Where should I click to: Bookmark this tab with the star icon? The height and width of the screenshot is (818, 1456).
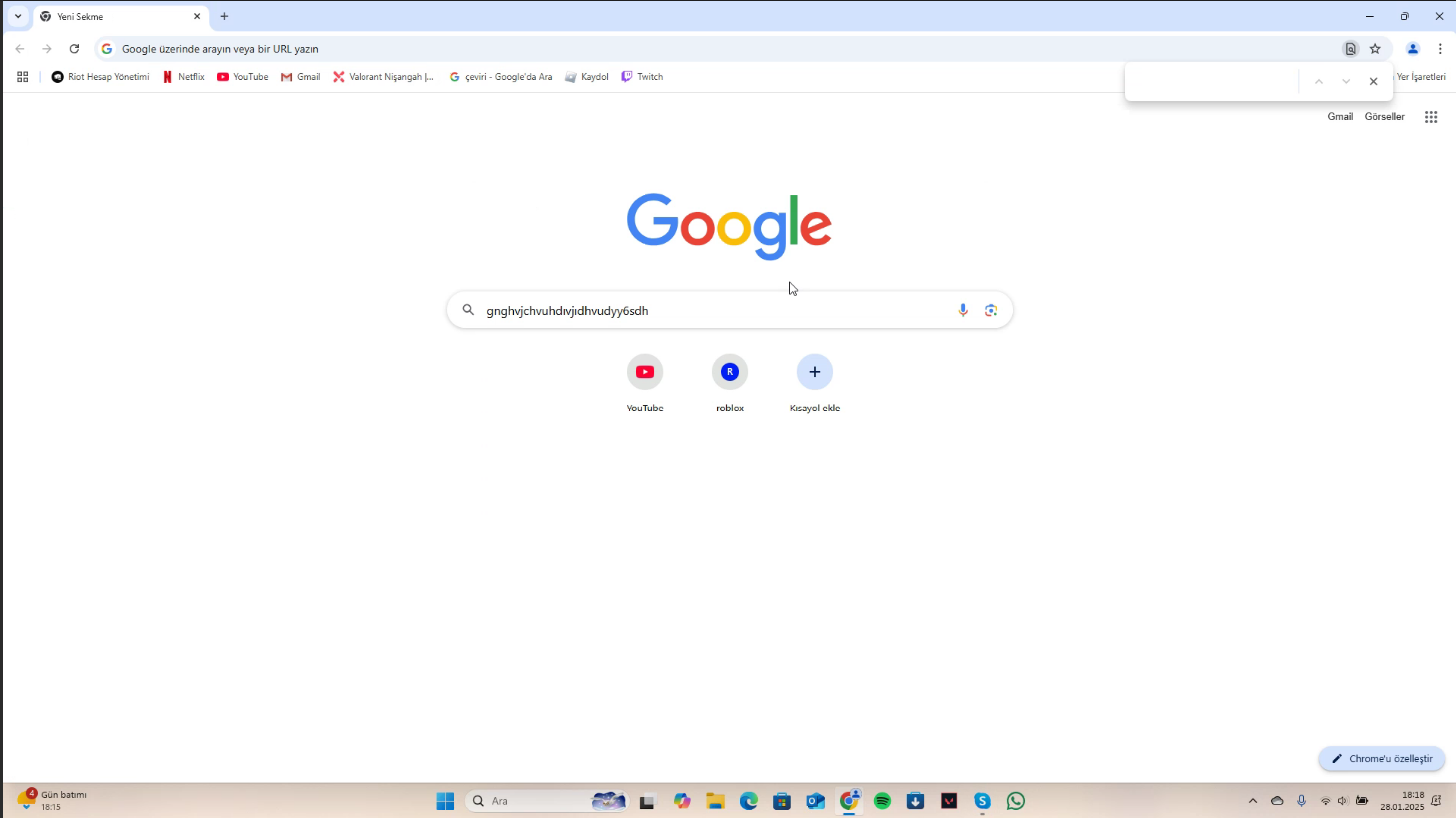[x=1375, y=49]
